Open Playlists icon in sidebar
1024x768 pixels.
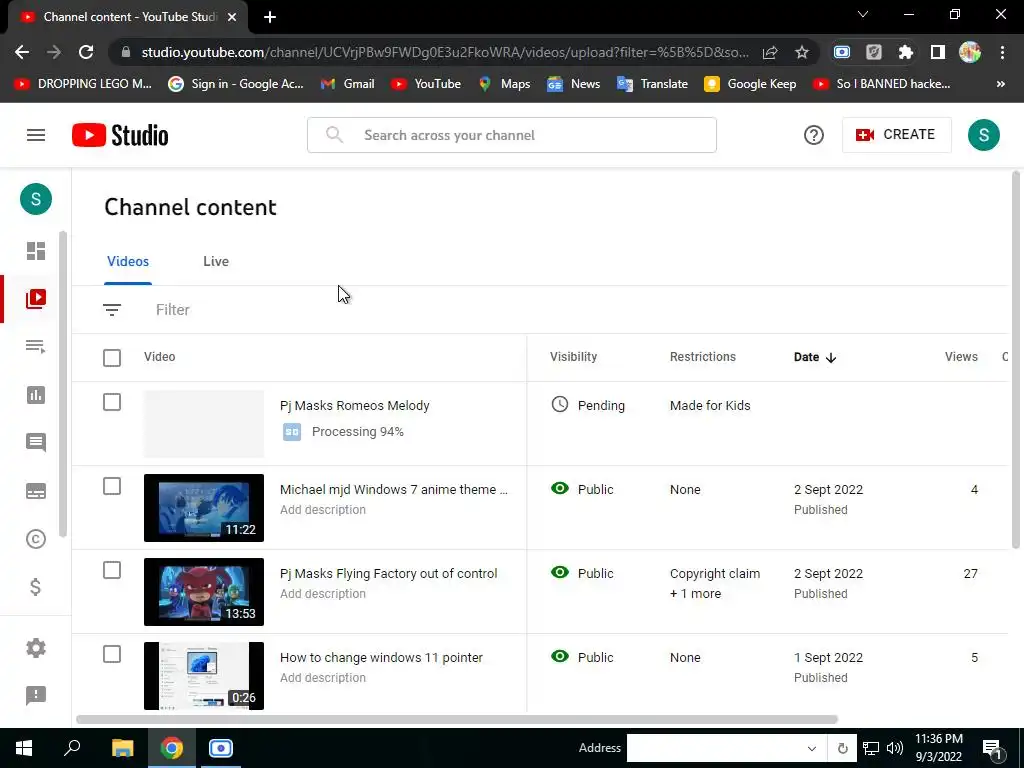pos(36,347)
